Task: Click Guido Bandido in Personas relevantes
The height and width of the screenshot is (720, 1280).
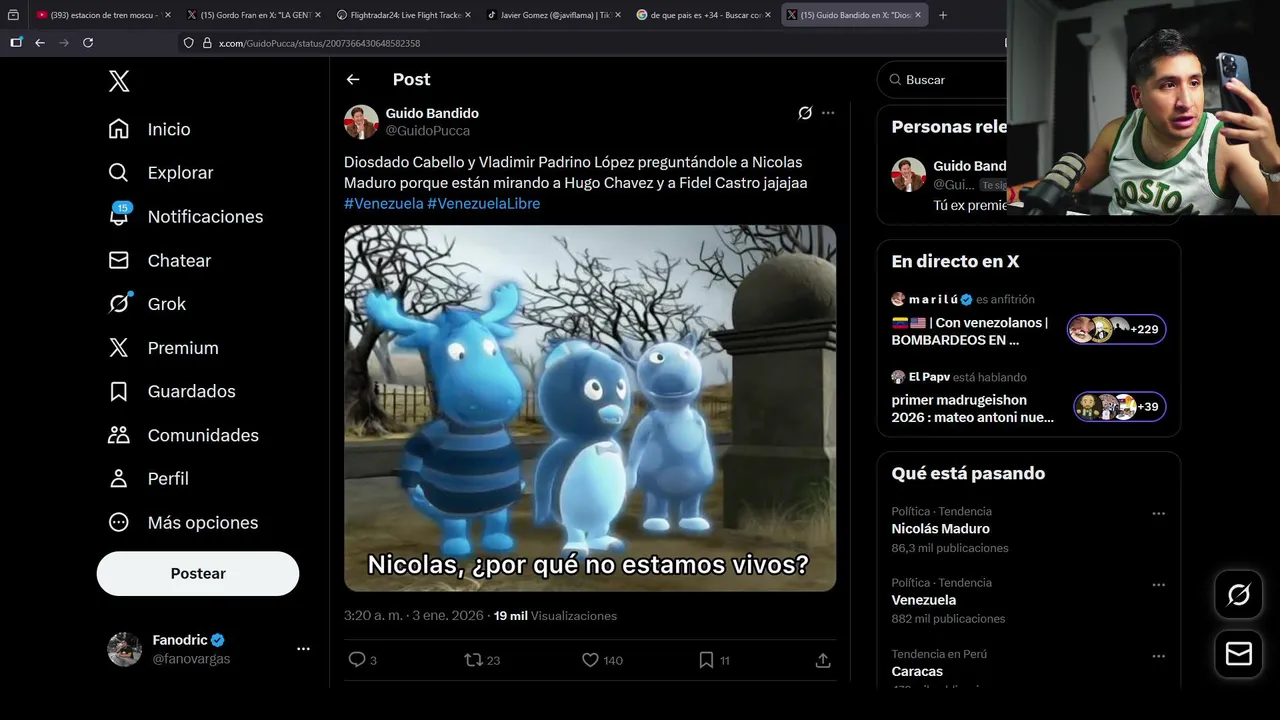Action: tap(969, 166)
